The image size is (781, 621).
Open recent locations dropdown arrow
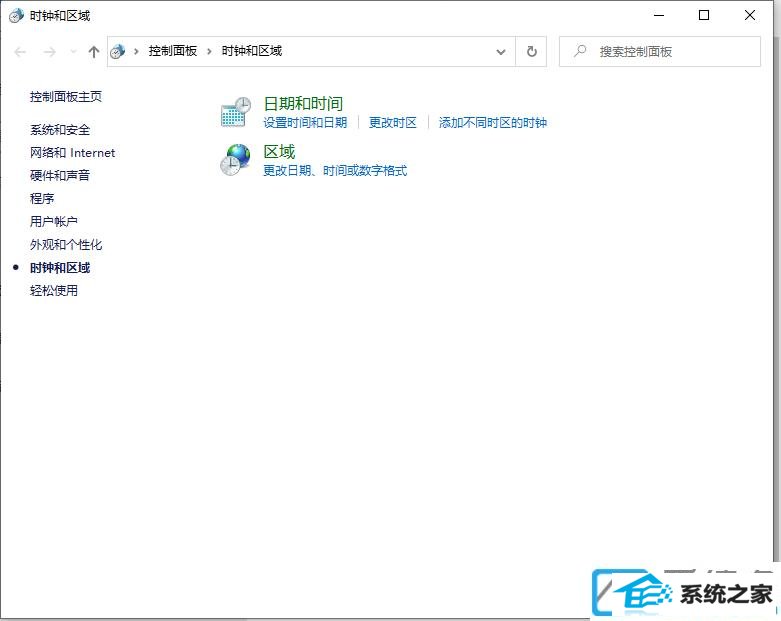click(73, 52)
